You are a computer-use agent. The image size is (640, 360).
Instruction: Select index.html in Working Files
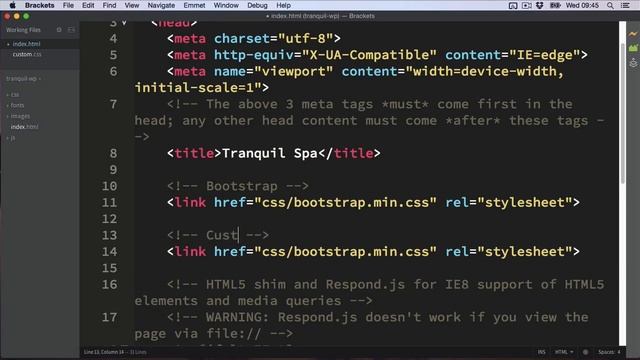(26, 44)
